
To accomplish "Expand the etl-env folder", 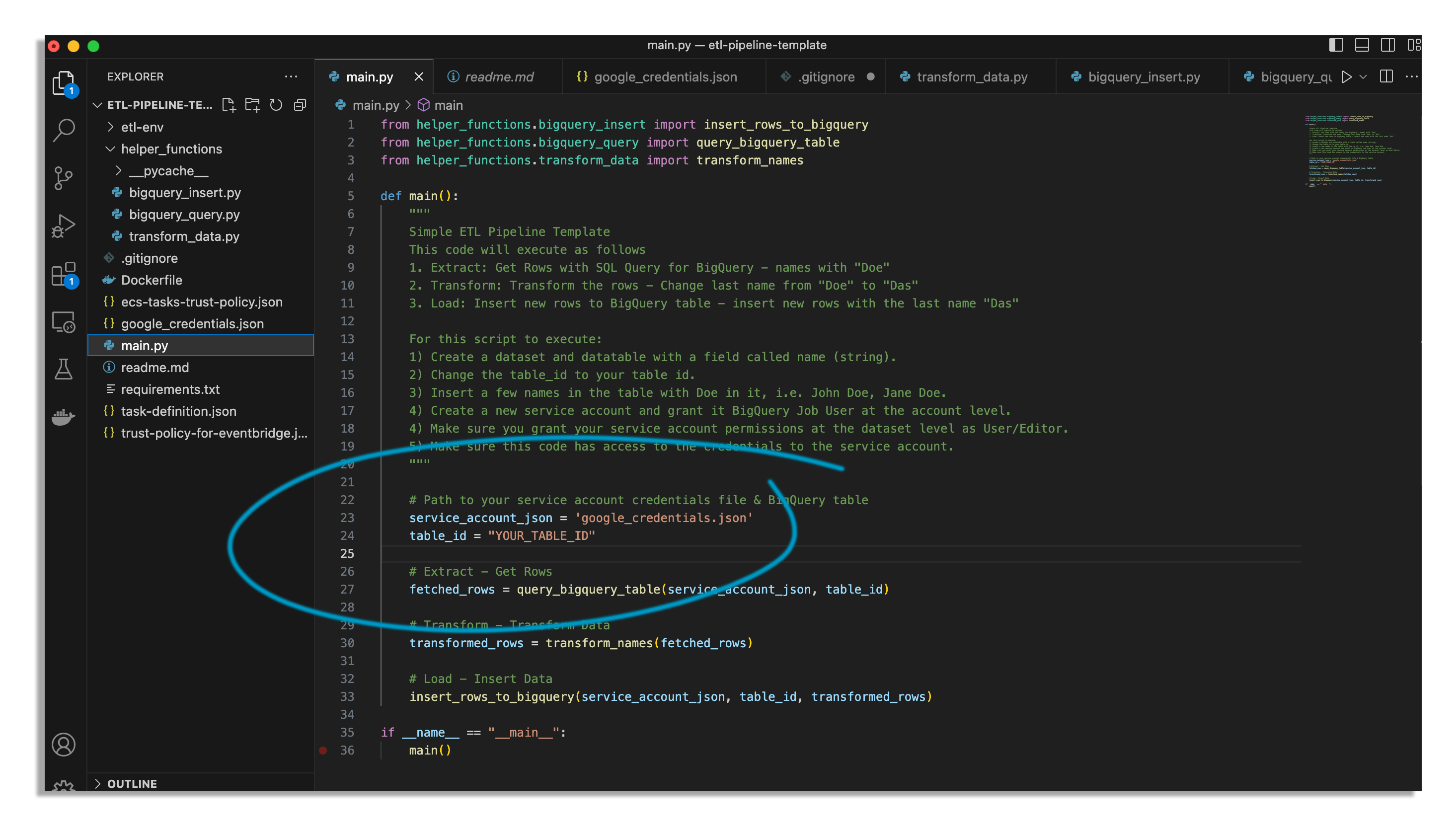I will [142, 127].
